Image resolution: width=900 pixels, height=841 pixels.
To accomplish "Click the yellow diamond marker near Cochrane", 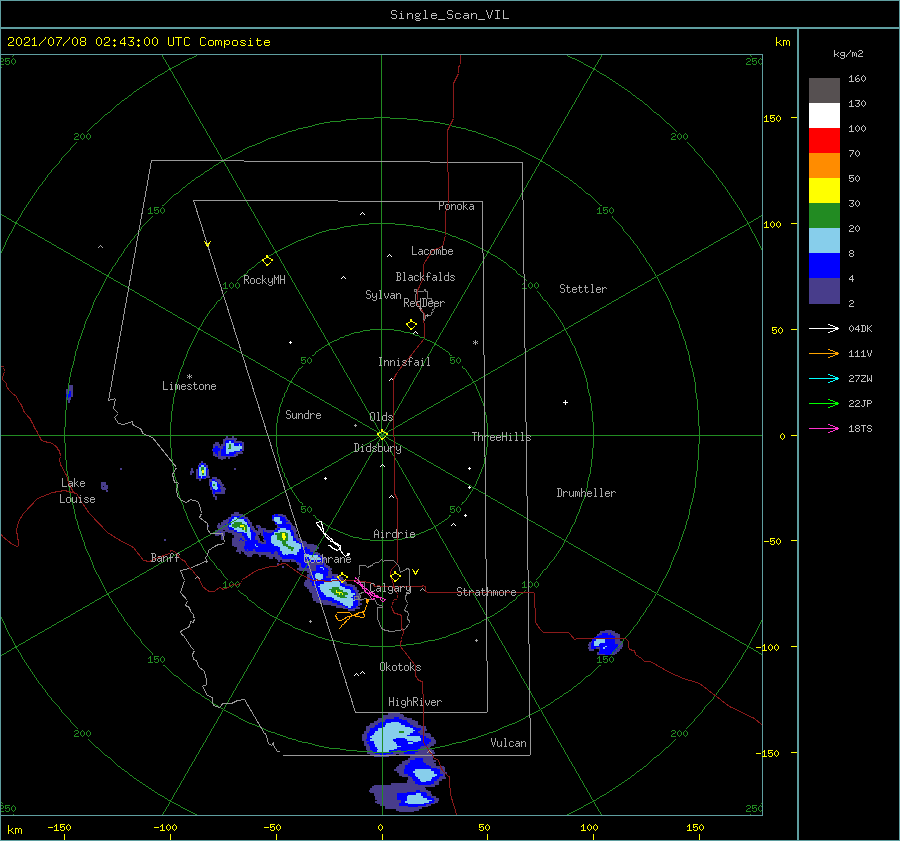I will (343, 577).
